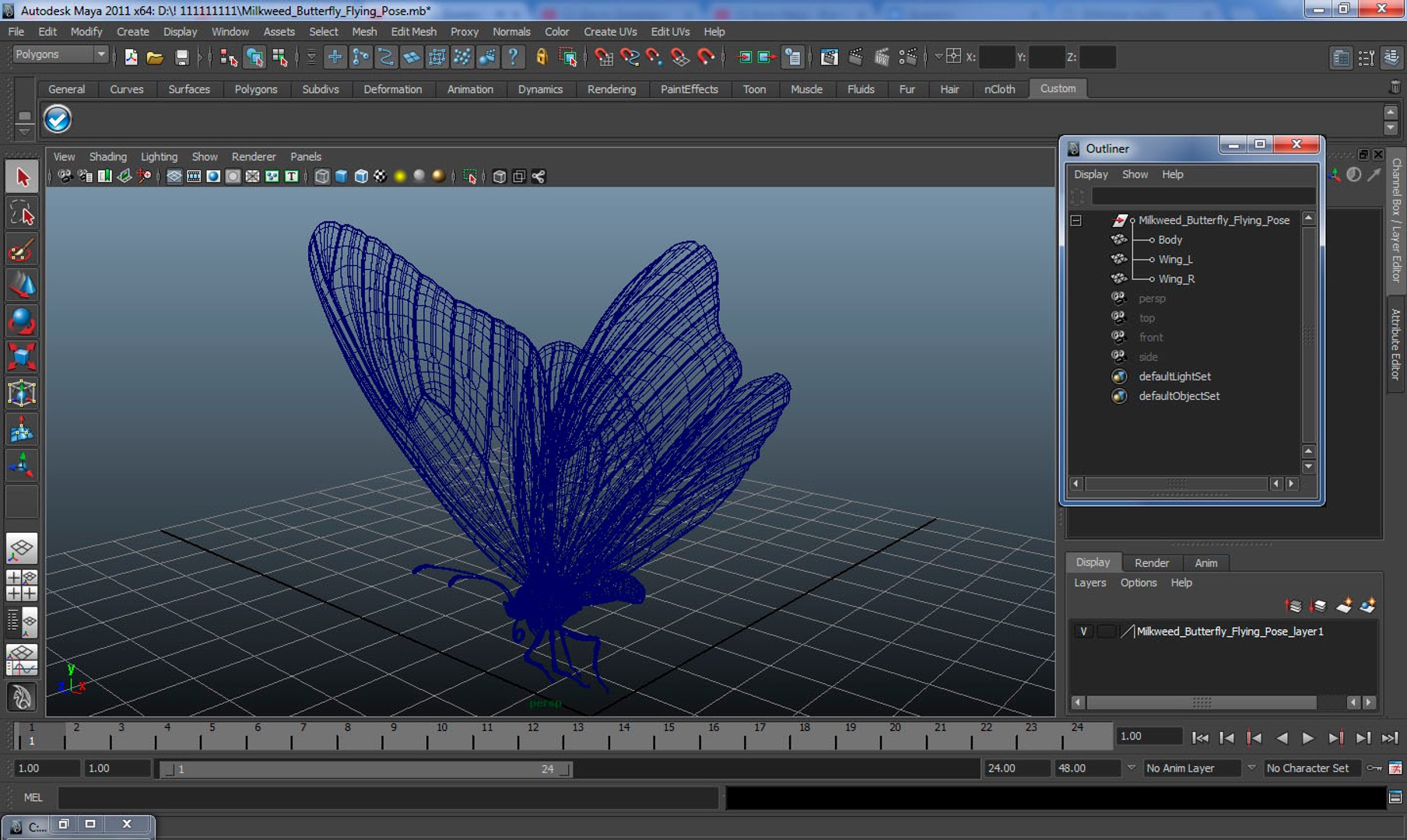
Task: Collapse Milkweed_Butterfly_Flying_Pose tree in Outliner
Action: click(1076, 221)
